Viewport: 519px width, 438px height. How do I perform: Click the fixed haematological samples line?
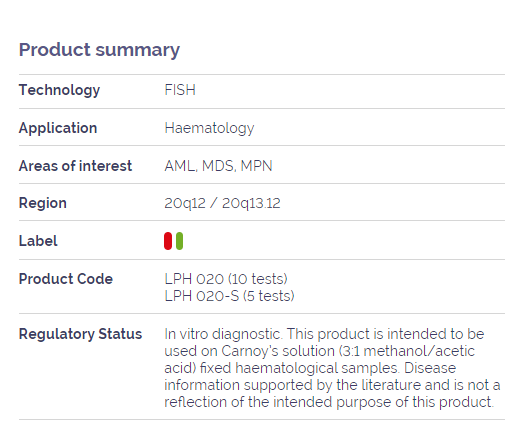[310, 368]
